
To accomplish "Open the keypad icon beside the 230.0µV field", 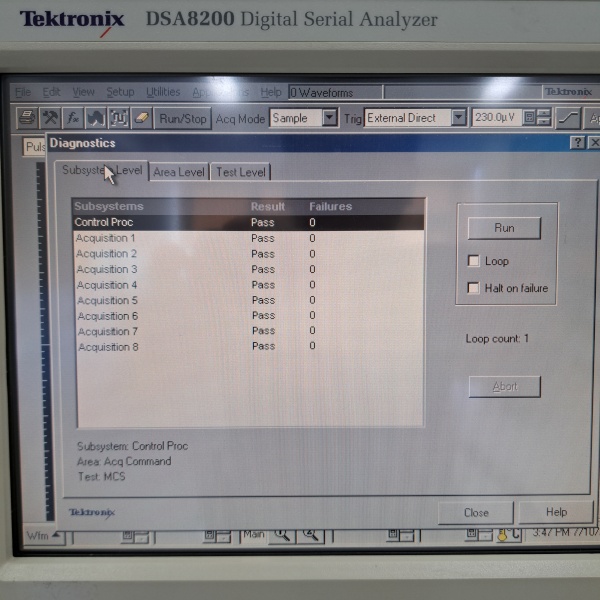I will tap(529, 117).
